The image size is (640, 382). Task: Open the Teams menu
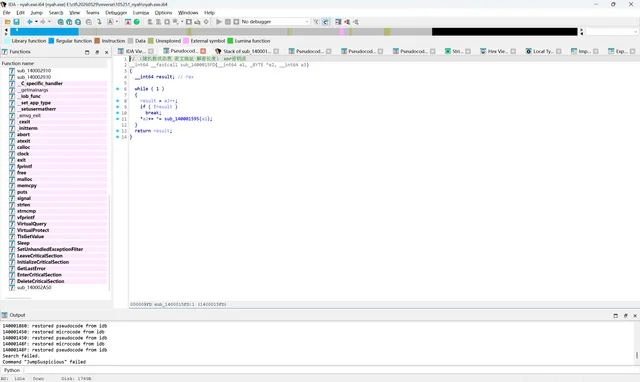coord(93,13)
